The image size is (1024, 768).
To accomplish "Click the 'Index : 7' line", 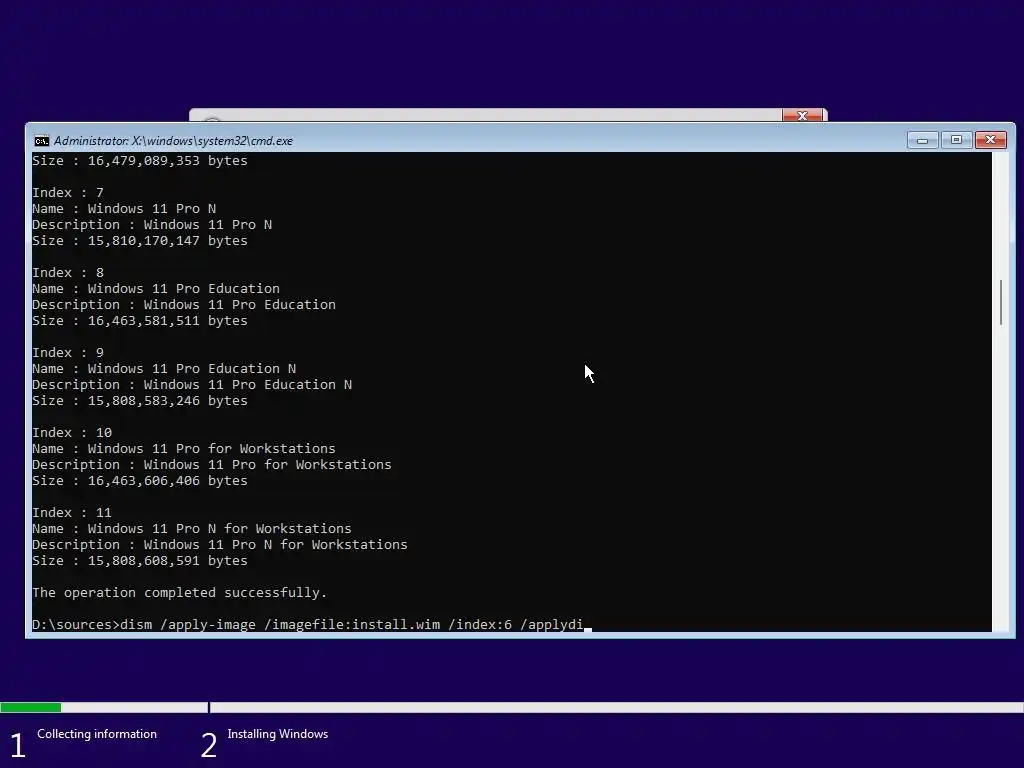I will point(68,193).
